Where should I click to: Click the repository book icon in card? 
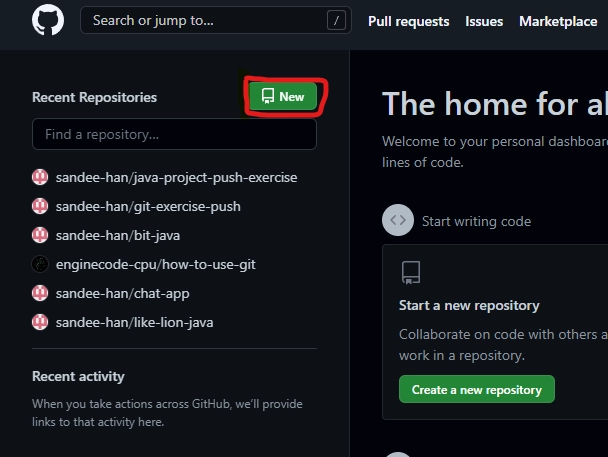410,272
